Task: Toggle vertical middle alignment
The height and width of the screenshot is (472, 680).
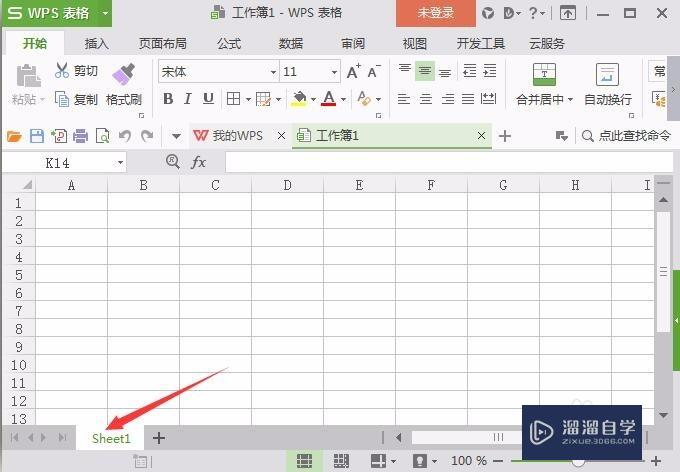Action: pyautogui.click(x=425, y=71)
